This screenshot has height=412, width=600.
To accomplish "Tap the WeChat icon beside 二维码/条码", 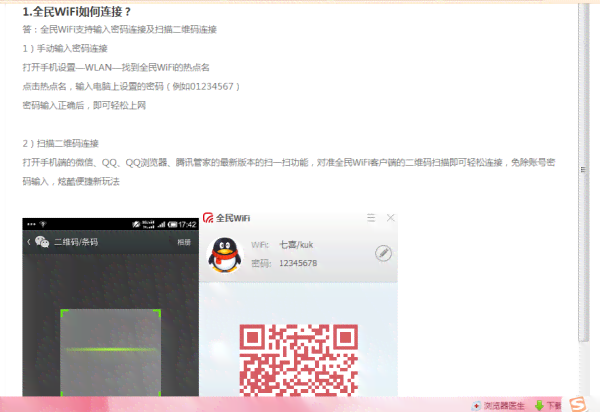I will click(42, 242).
